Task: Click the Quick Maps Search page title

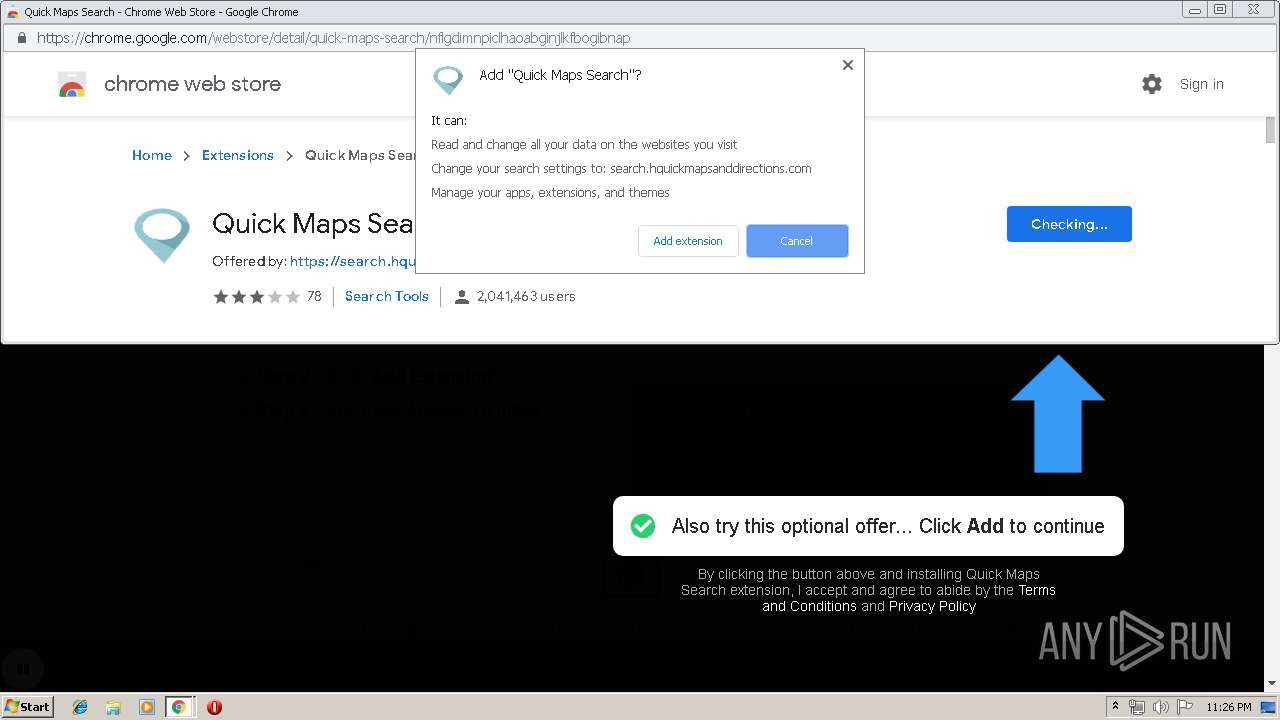Action: point(312,223)
